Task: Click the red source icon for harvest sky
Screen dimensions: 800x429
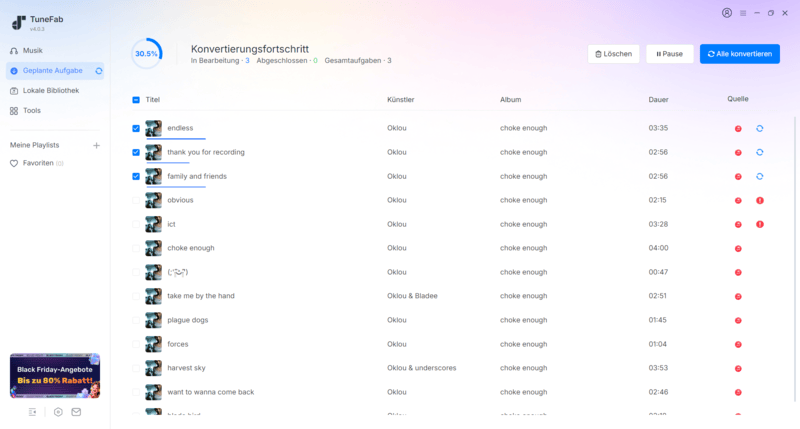Action: [x=738, y=368]
